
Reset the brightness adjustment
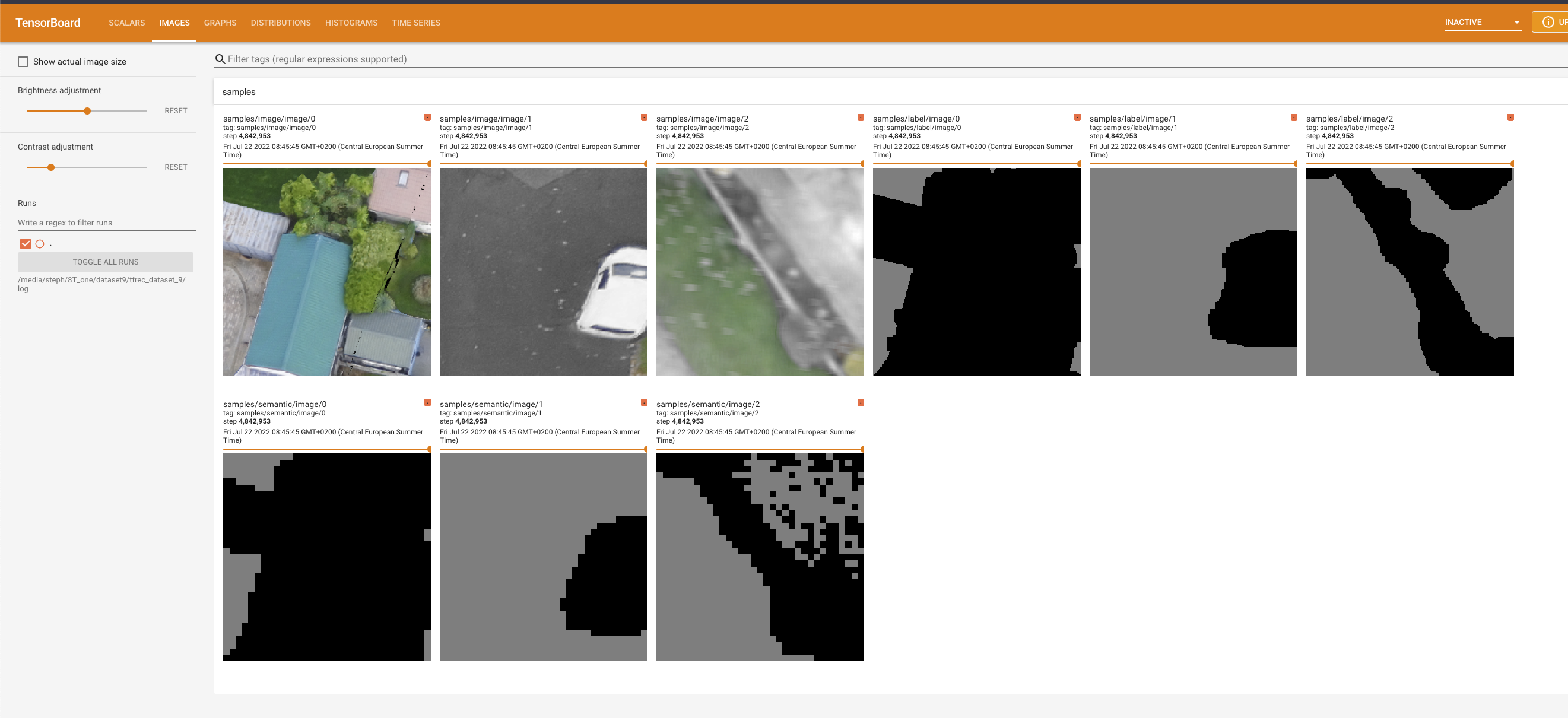coord(175,111)
